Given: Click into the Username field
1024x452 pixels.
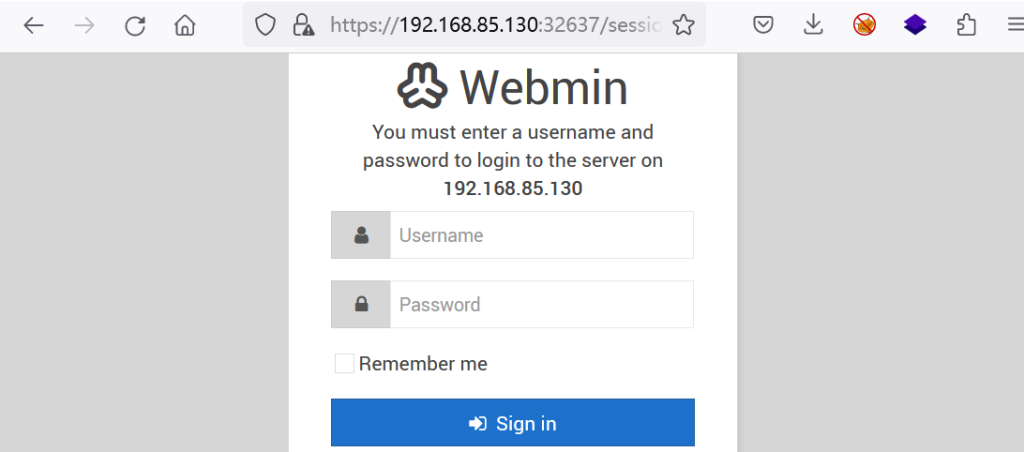Looking at the screenshot, I should (541, 235).
